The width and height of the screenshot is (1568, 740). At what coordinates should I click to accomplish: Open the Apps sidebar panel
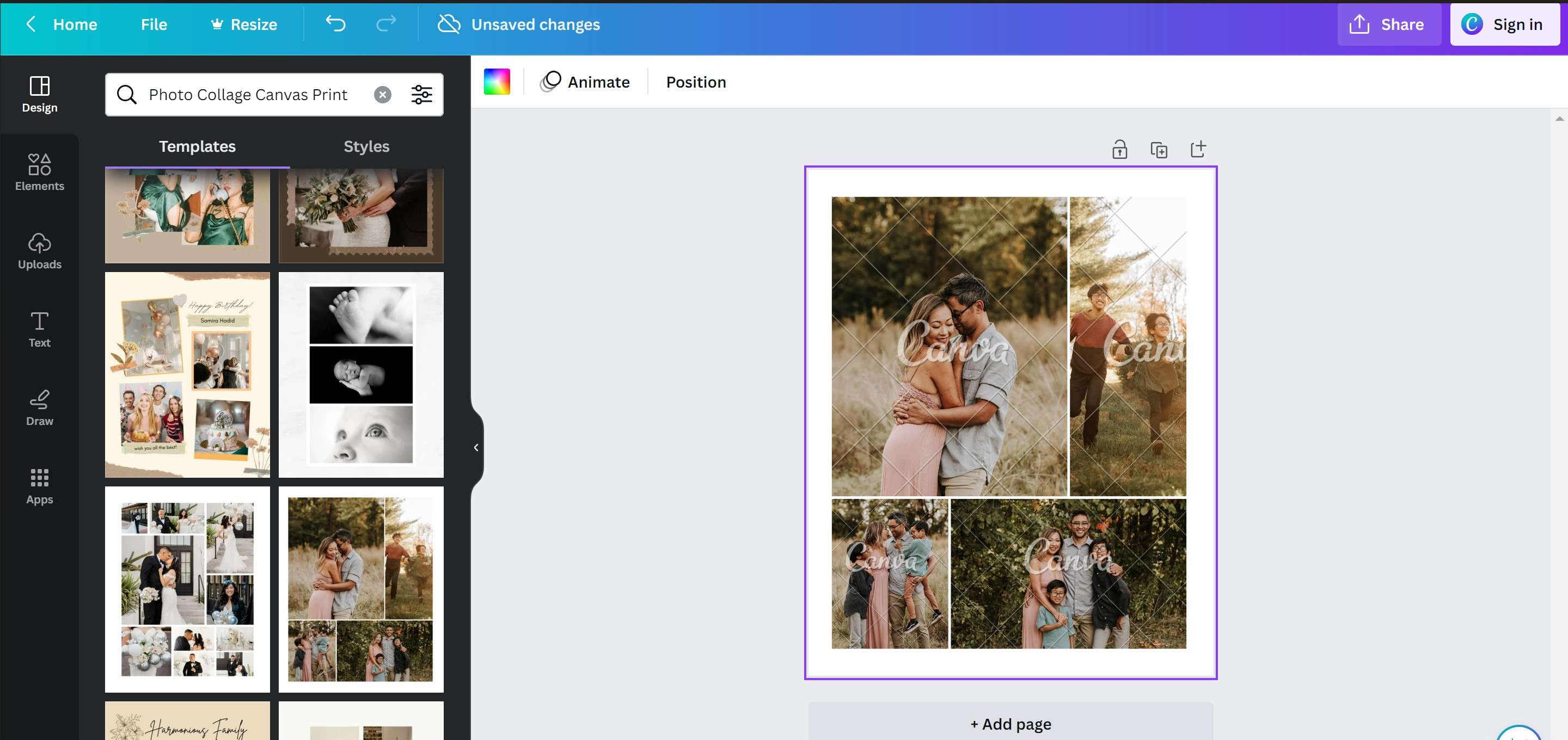(40, 486)
